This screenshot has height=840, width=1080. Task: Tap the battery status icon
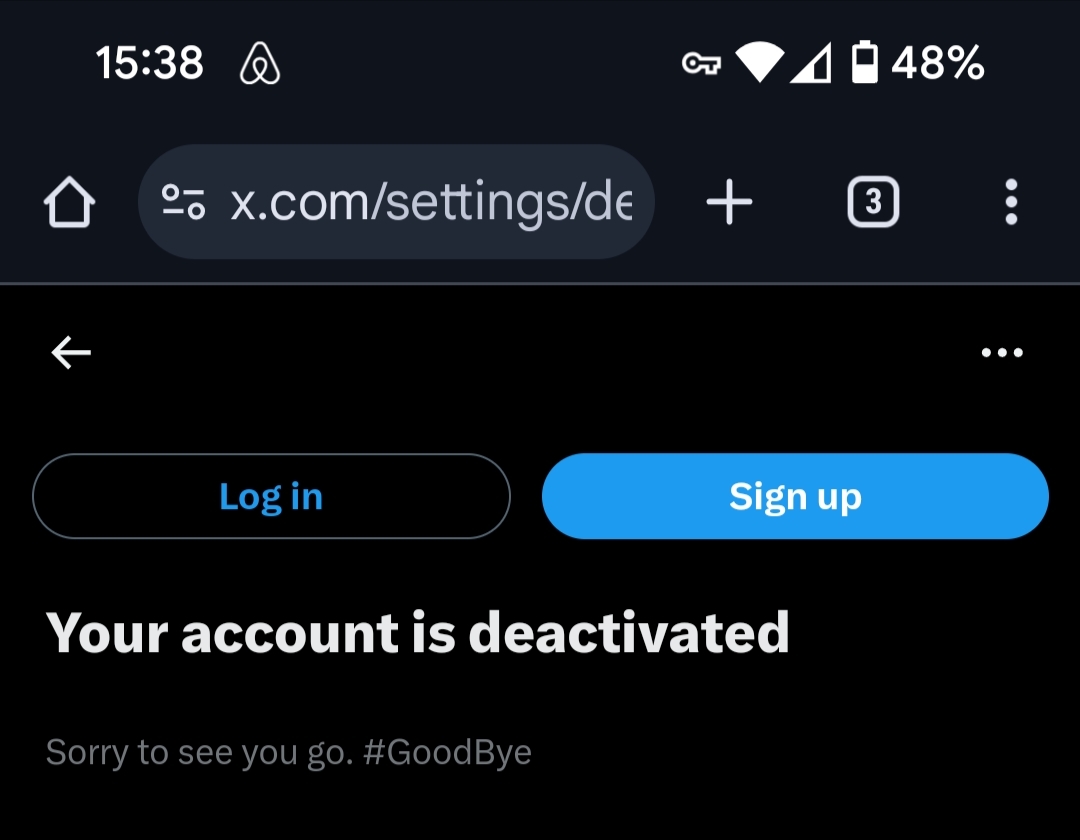coord(864,65)
